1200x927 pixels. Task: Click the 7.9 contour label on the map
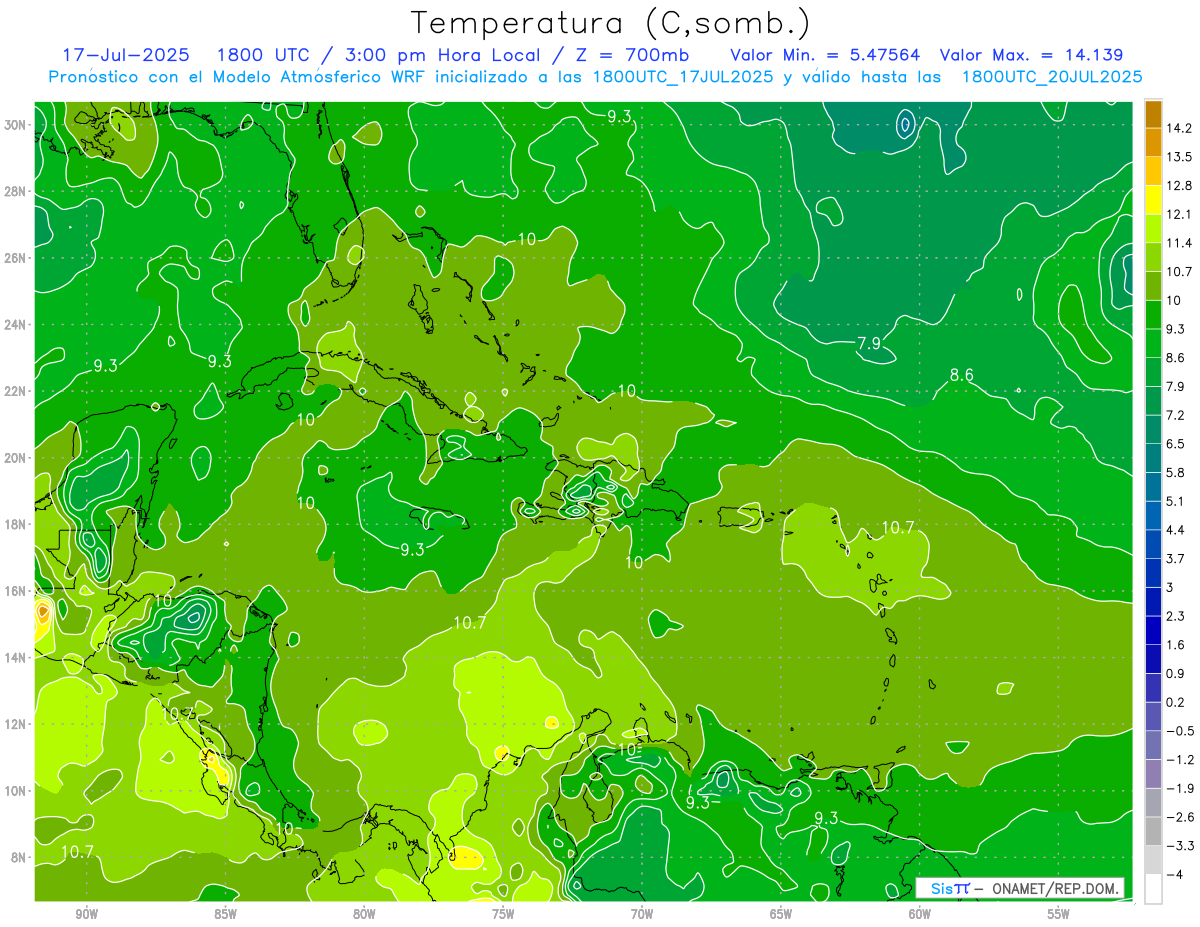(869, 344)
